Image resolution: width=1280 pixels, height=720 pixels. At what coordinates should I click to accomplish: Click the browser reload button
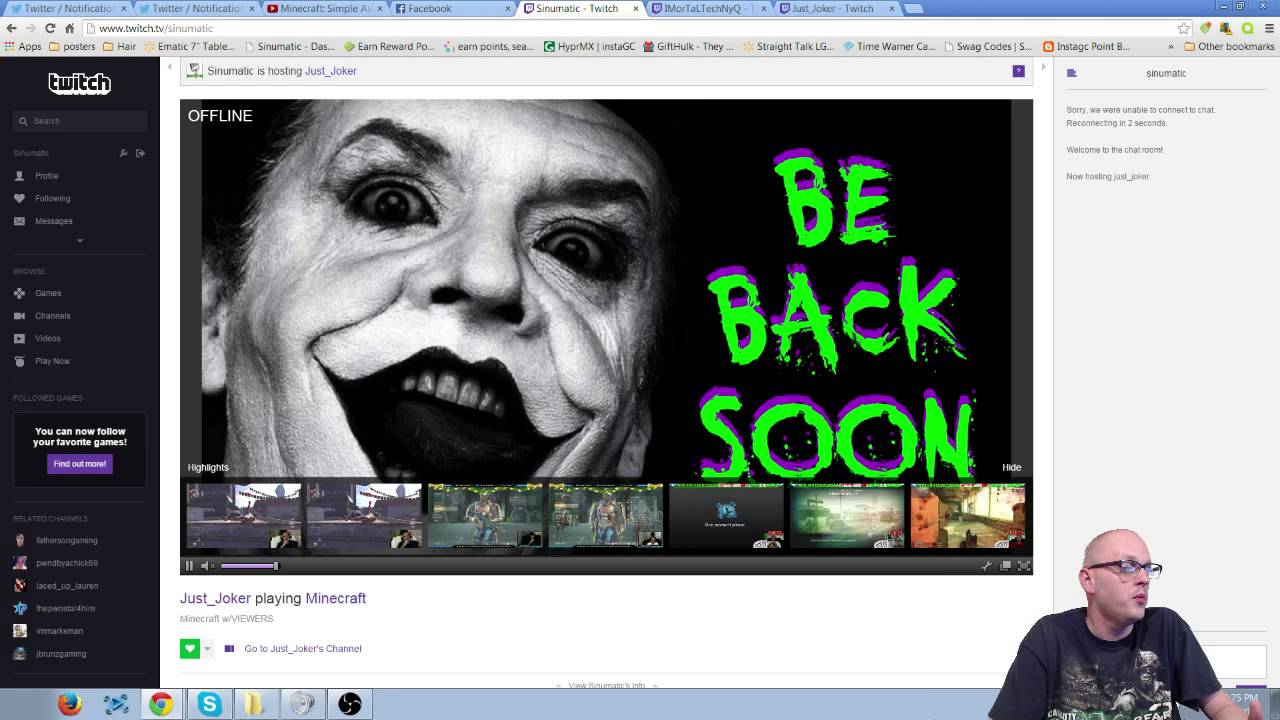click(49, 28)
